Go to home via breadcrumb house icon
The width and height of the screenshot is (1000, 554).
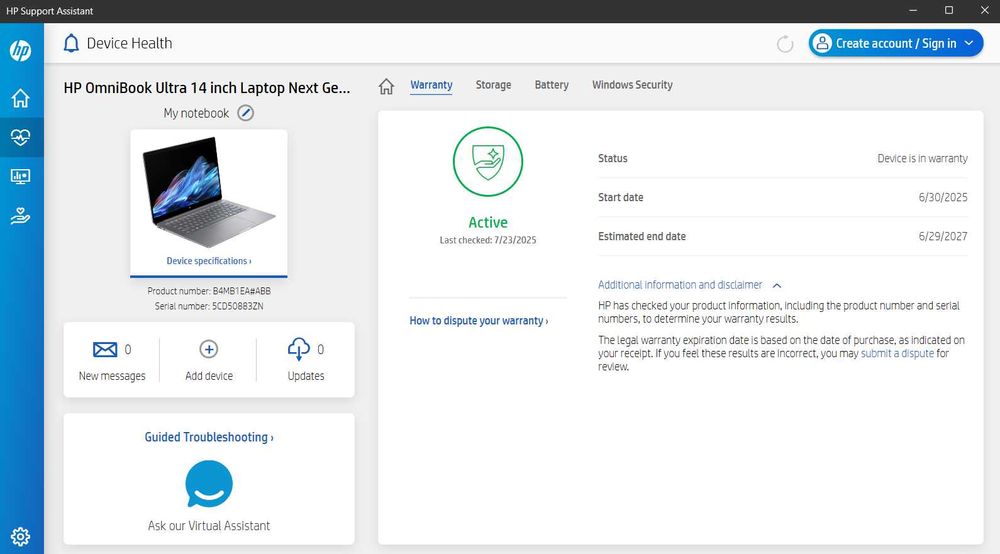coord(386,86)
